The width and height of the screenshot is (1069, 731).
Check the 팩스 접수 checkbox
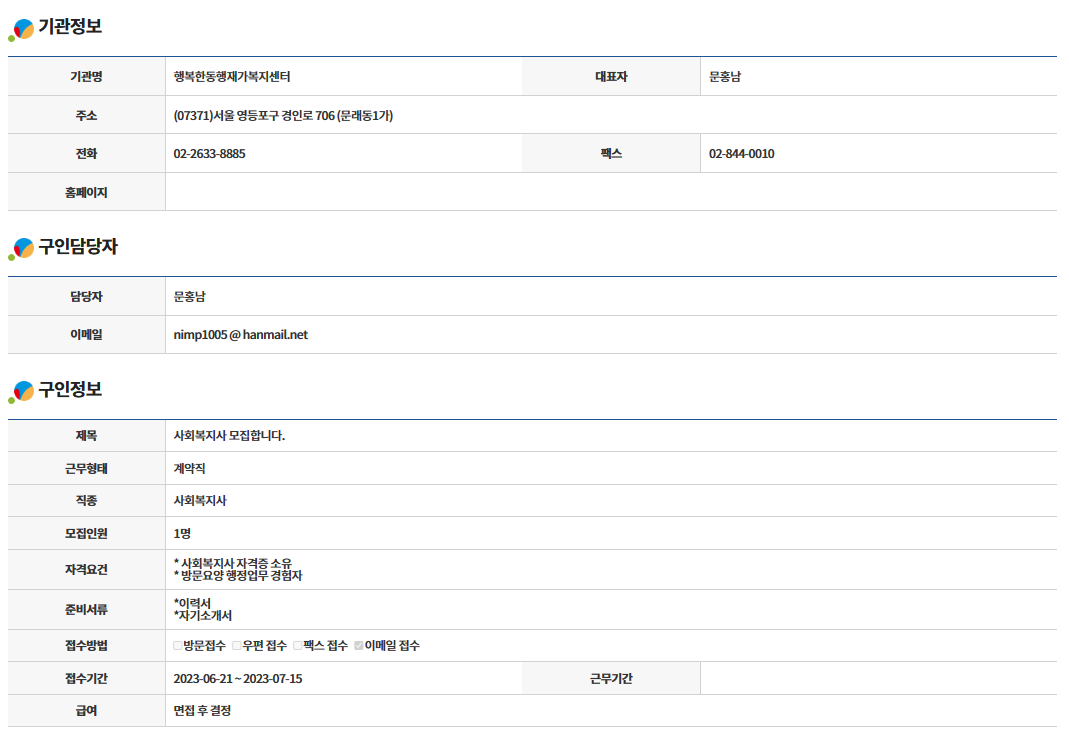click(x=298, y=646)
